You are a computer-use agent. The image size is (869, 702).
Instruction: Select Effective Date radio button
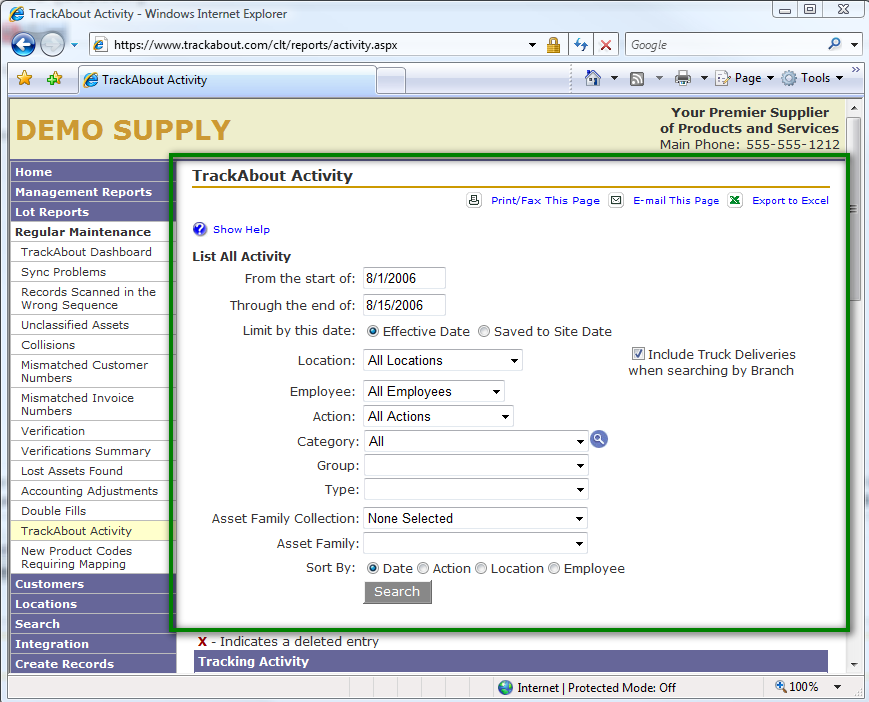(372, 331)
